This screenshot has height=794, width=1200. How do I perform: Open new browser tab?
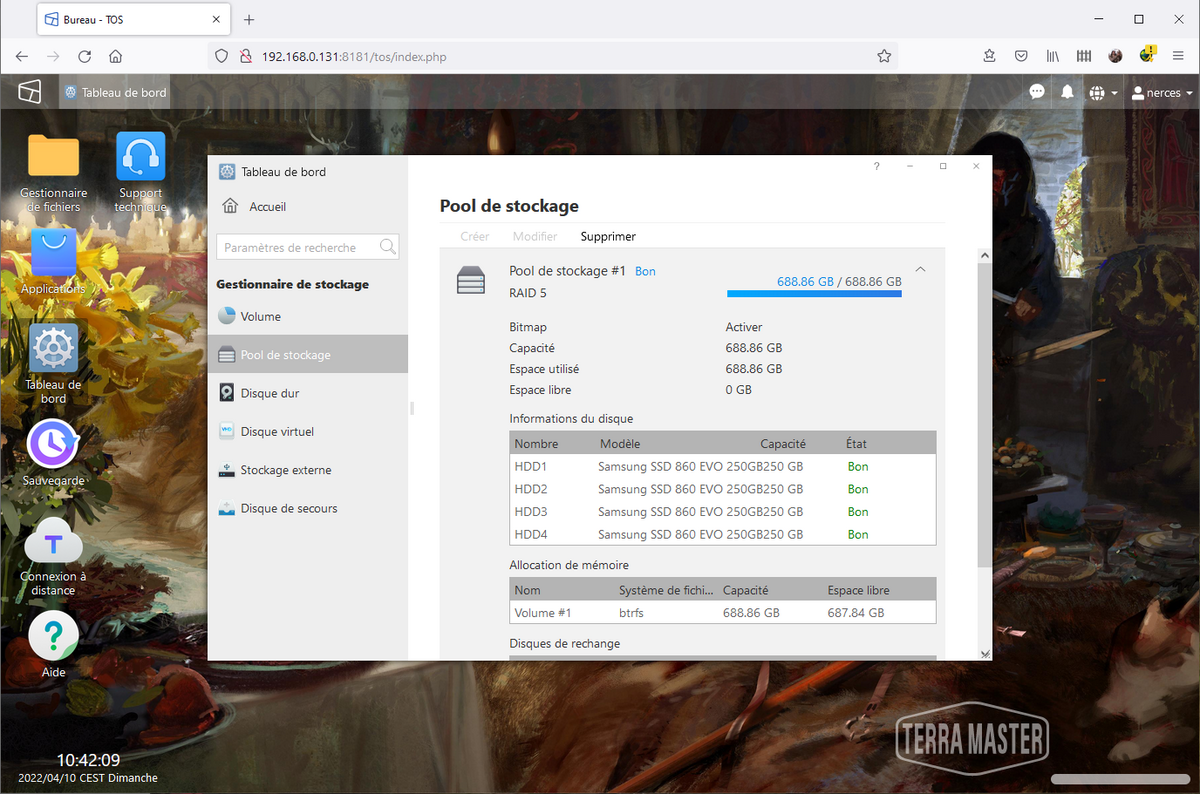click(249, 19)
